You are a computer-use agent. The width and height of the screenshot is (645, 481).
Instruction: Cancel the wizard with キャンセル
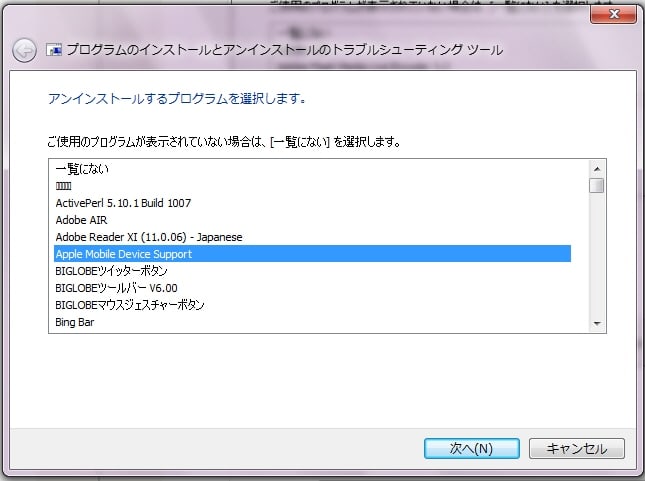(x=577, y=448)
